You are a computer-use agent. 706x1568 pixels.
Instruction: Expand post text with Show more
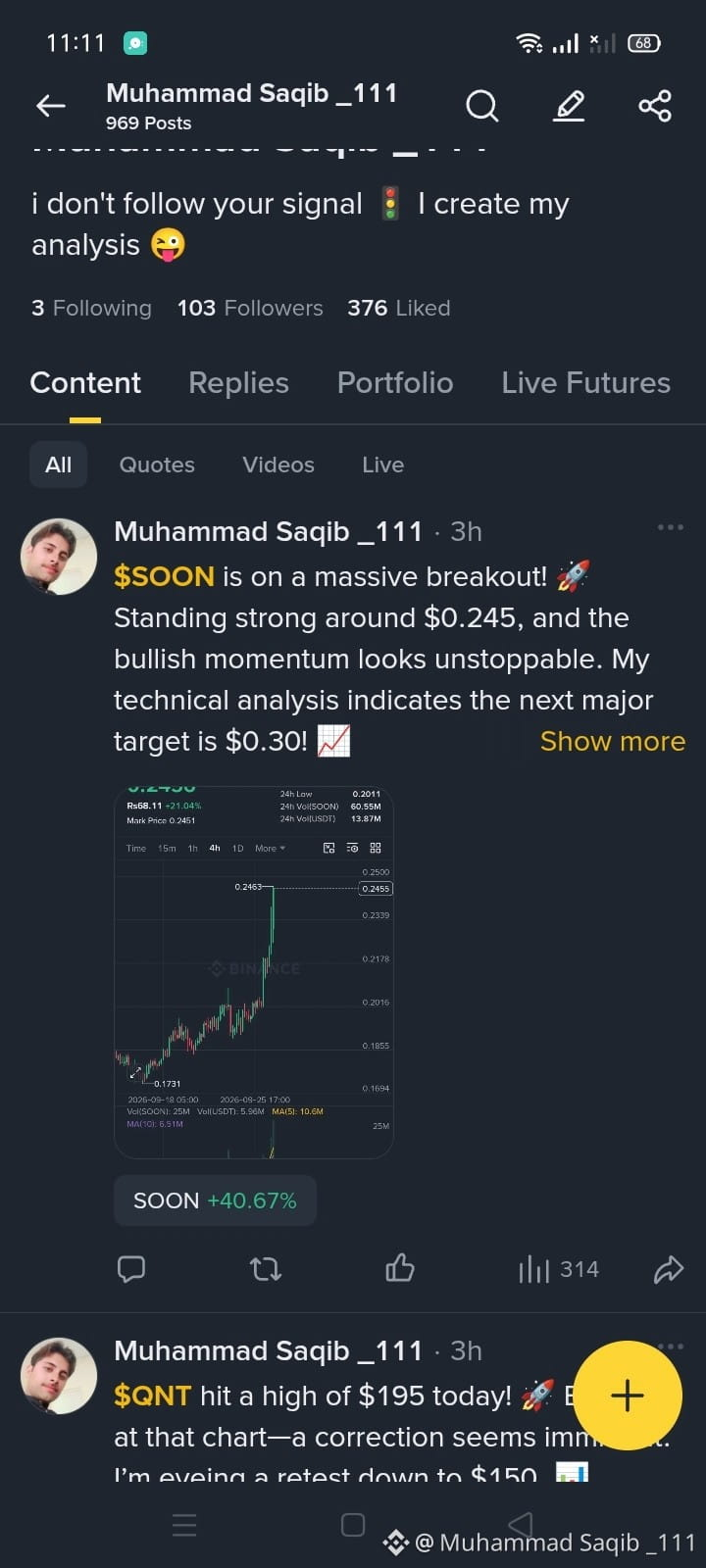(x=613, y=741)
